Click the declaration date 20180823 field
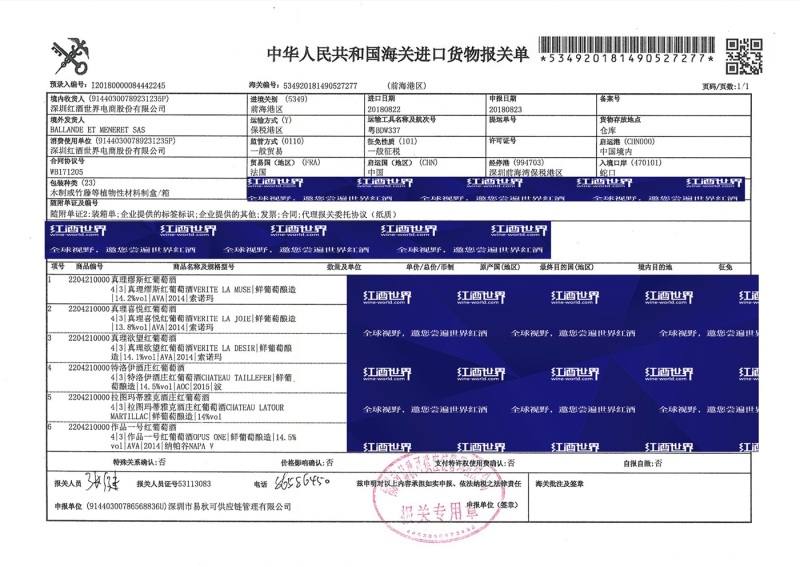This screenshot has width=800, height=567. [508, 109]
